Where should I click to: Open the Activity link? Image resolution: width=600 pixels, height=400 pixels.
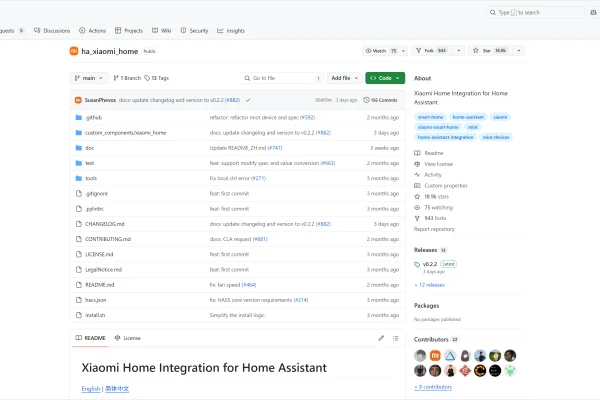(x=428, y=175)
